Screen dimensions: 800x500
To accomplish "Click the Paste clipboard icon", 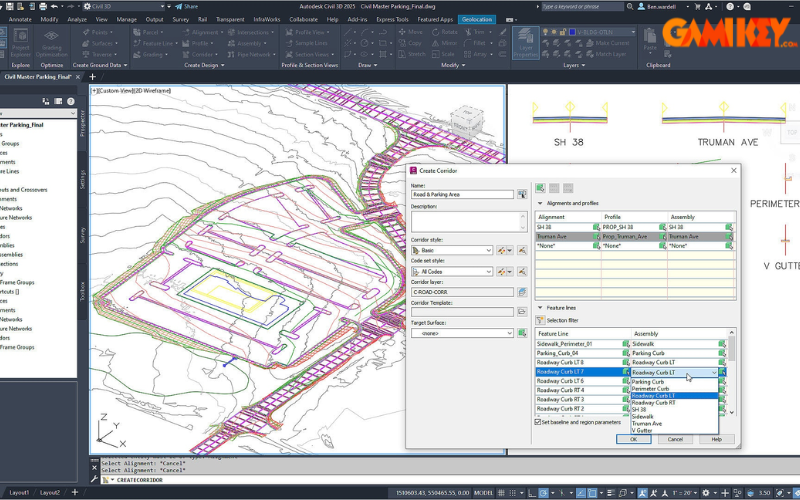I will coord(650,40).
